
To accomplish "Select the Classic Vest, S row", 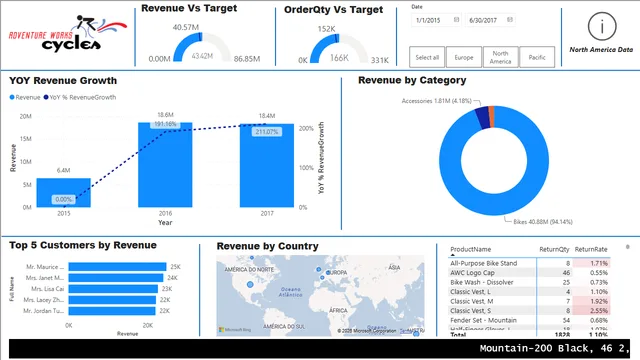I will 529,310.
